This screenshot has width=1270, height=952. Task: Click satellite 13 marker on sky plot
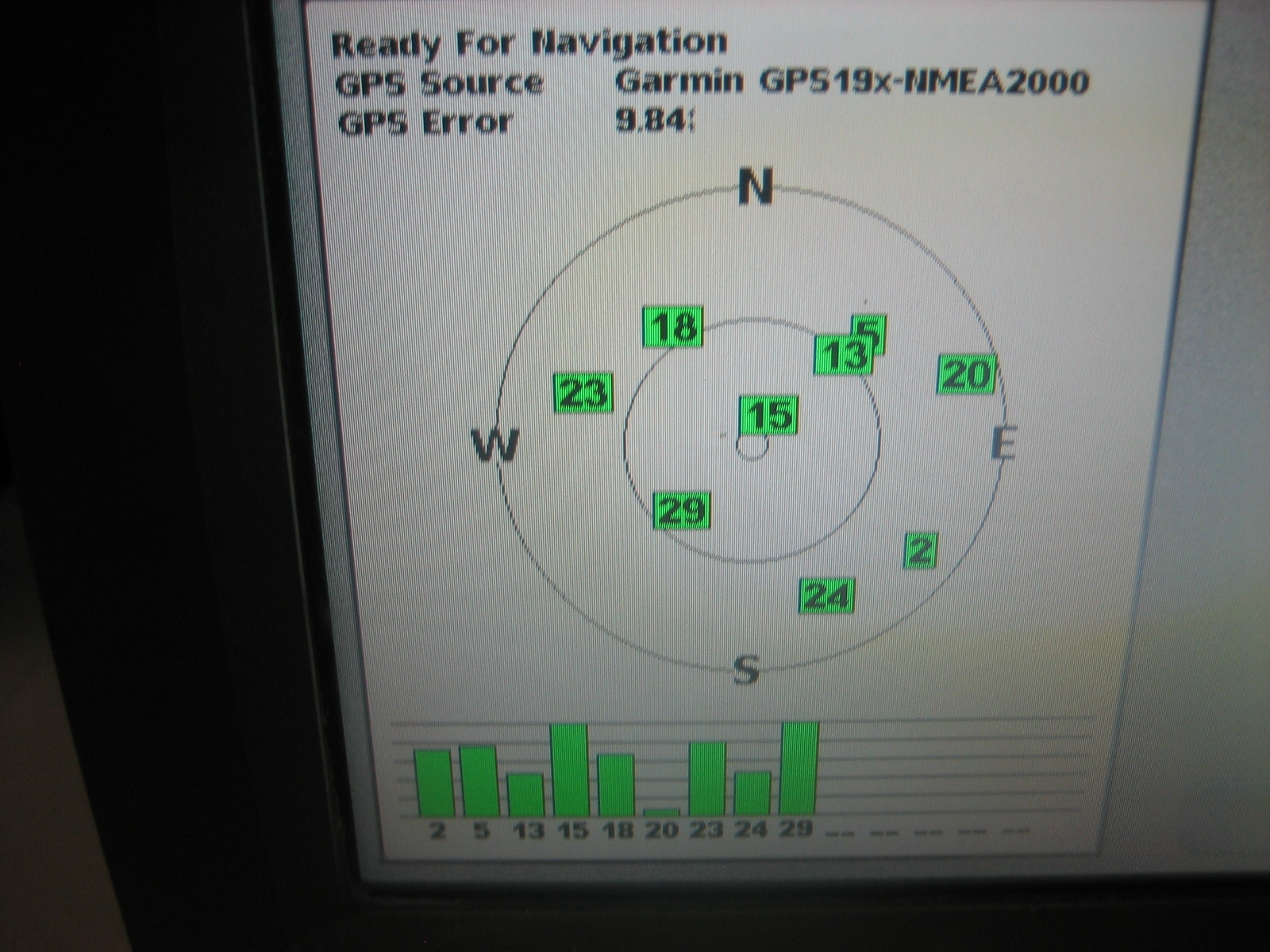pos(843,355)
